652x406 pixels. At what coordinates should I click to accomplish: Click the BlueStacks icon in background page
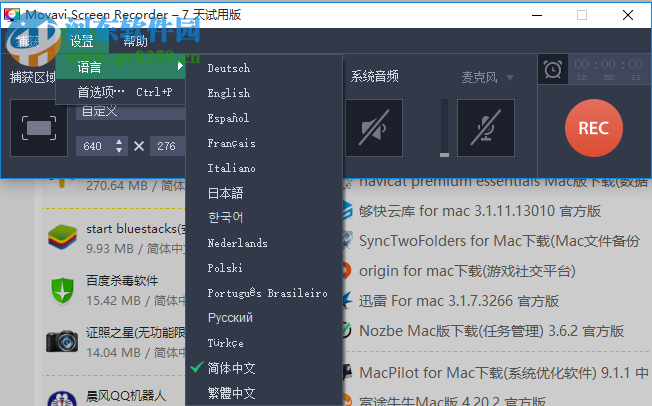point(62,237)
